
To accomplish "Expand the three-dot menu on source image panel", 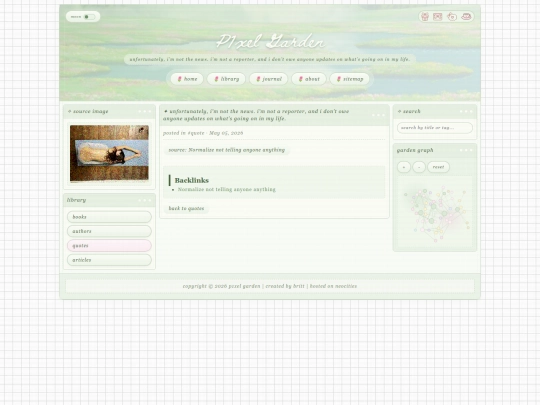I will point(145,111).
